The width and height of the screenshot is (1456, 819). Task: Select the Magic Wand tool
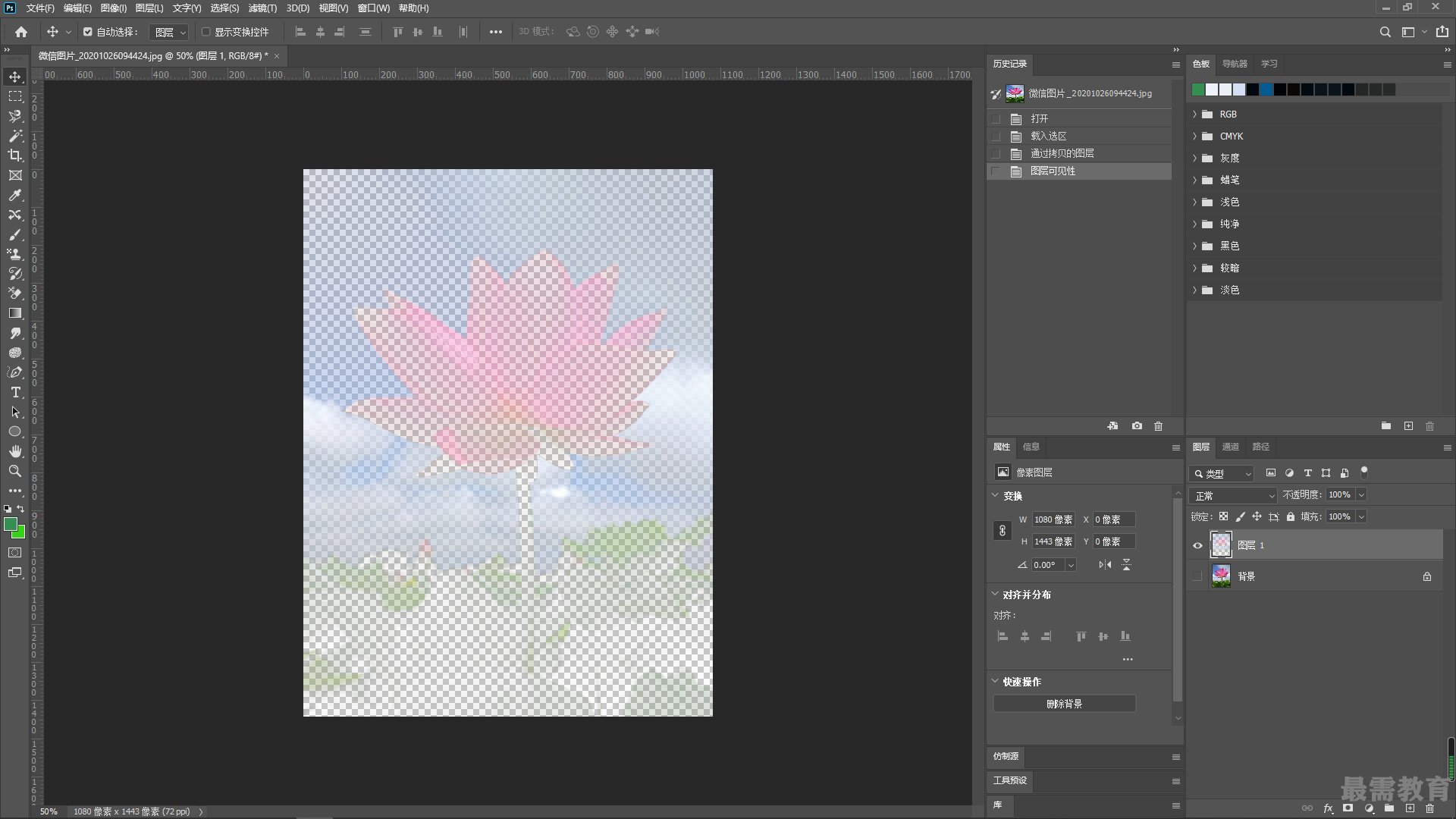click(x=15, y=136)
